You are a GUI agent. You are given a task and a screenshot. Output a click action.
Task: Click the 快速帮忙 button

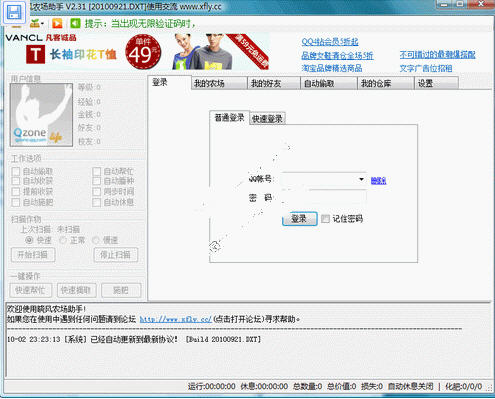[x=31, y=290]
